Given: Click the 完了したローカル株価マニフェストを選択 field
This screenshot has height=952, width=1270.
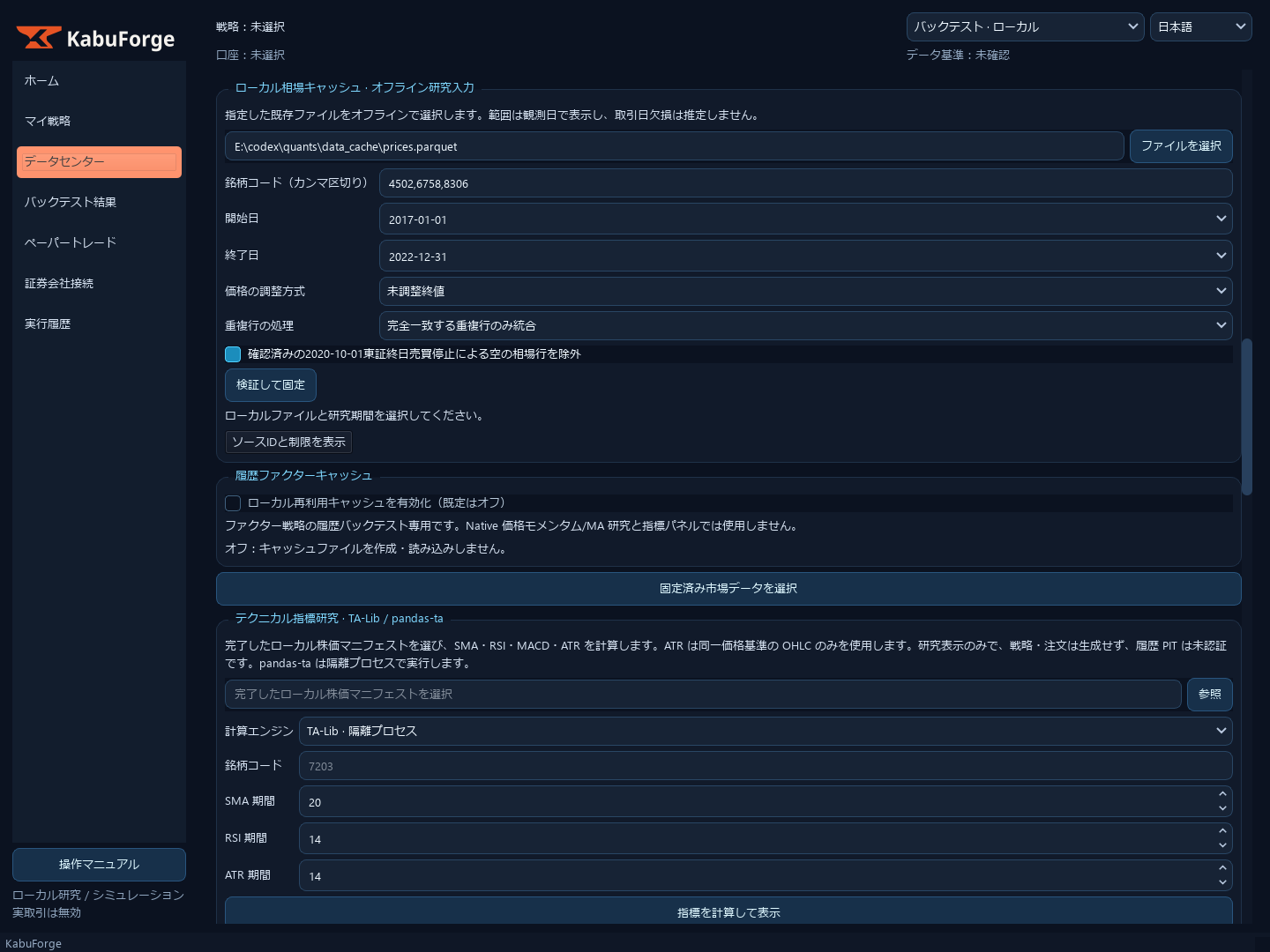Looking at the screenshot, I should tap(703, 695).
